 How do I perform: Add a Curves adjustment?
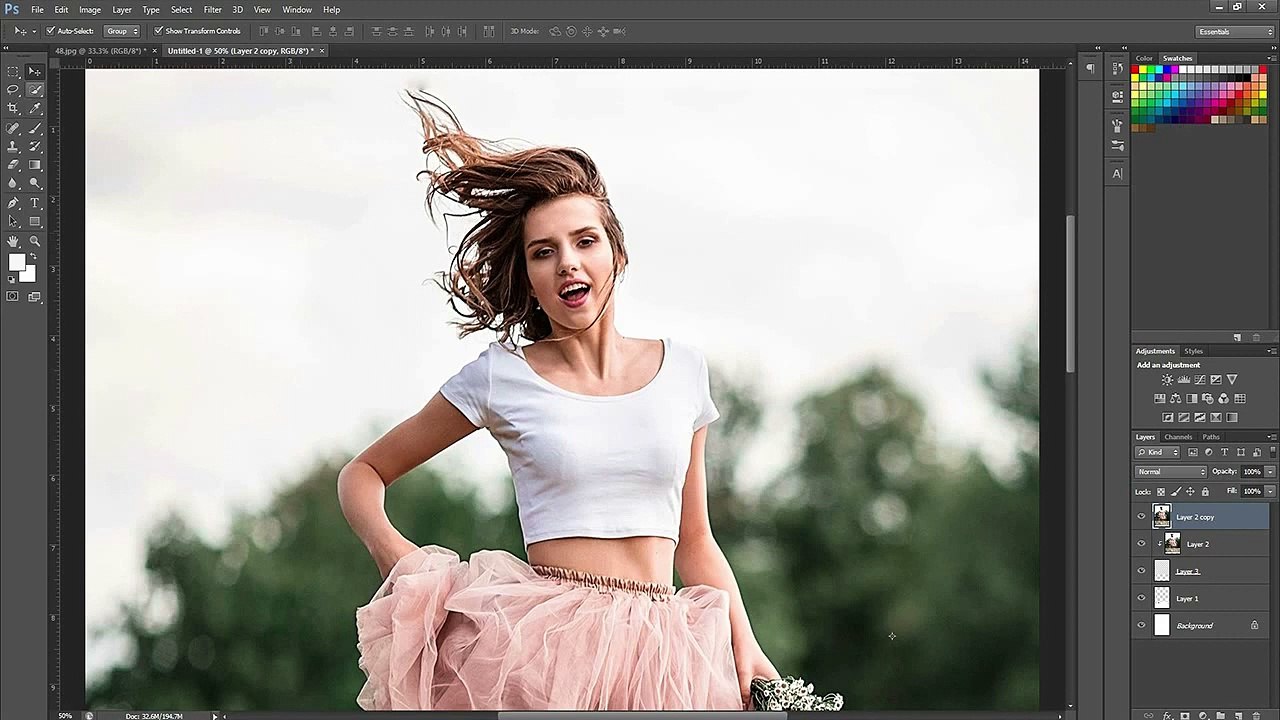[1200, 380]
